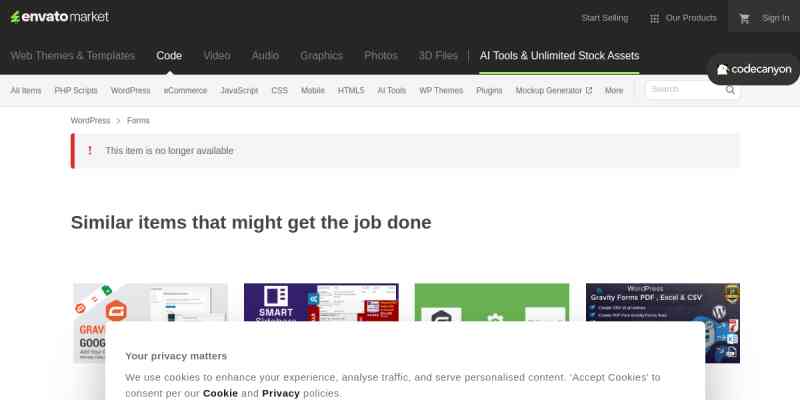Click the search magnifier icon

tap(731, 90)
